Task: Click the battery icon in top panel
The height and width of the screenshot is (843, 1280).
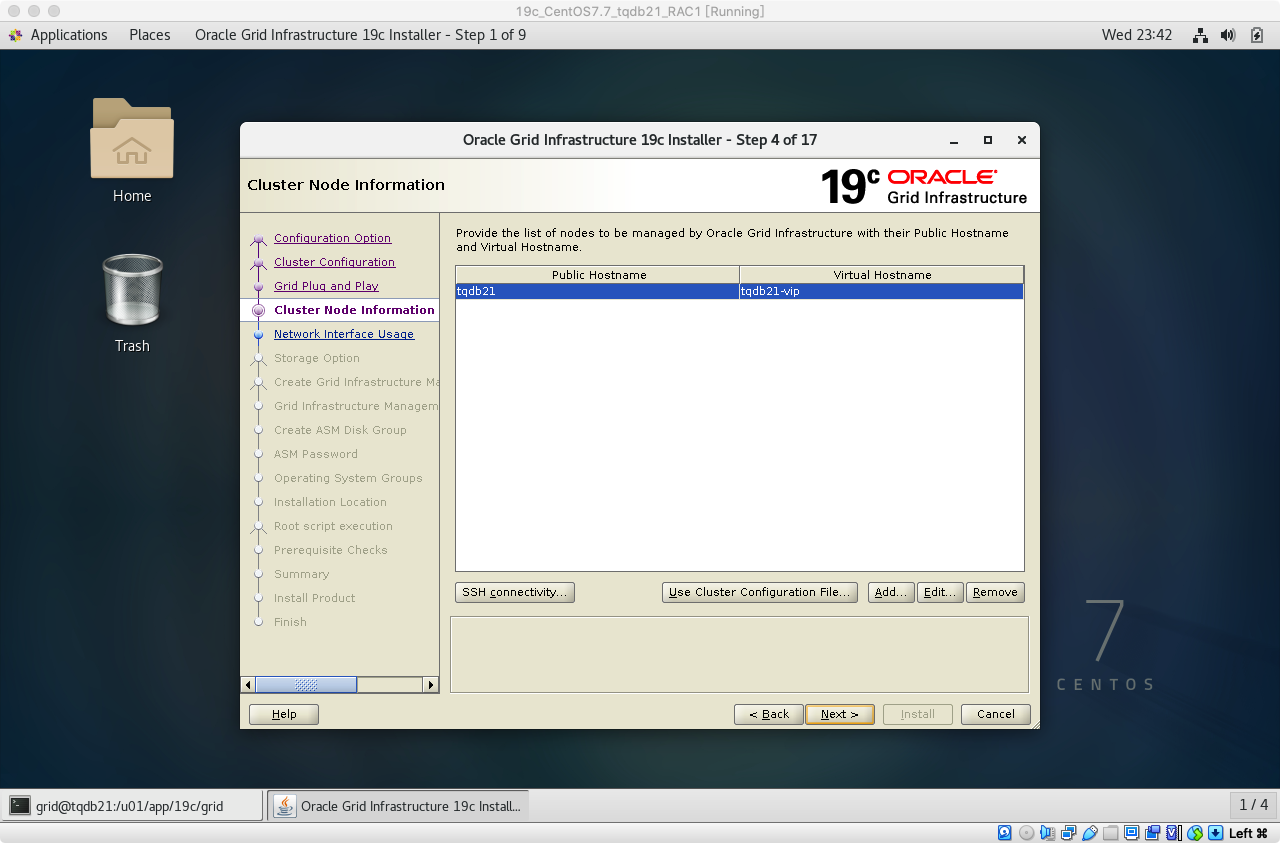Action: [1256, 35]
